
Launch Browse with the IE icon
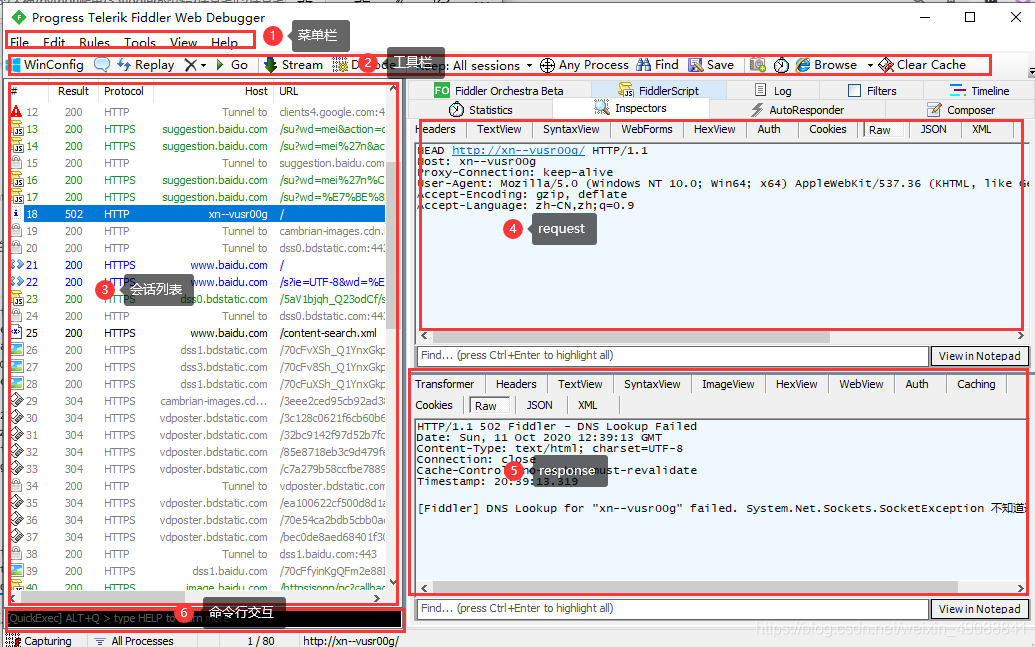tap(826, 65)
